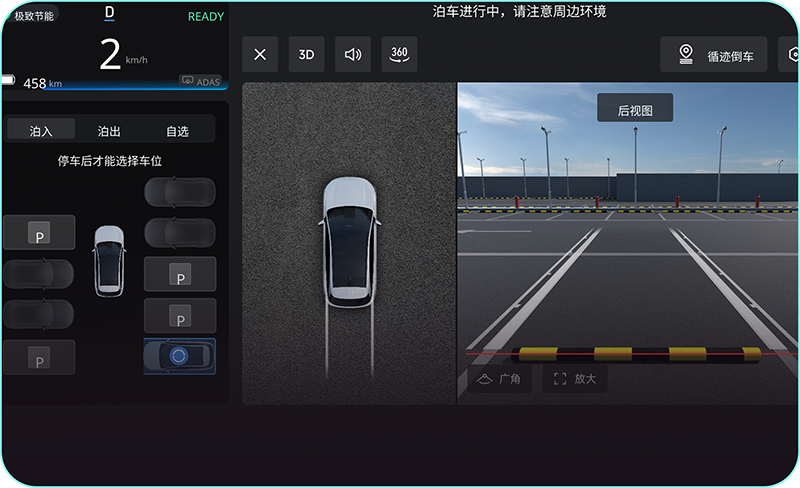Switch to 3D view mode
The height and width of the screenshot is (488, 800).
click(306, 55)
